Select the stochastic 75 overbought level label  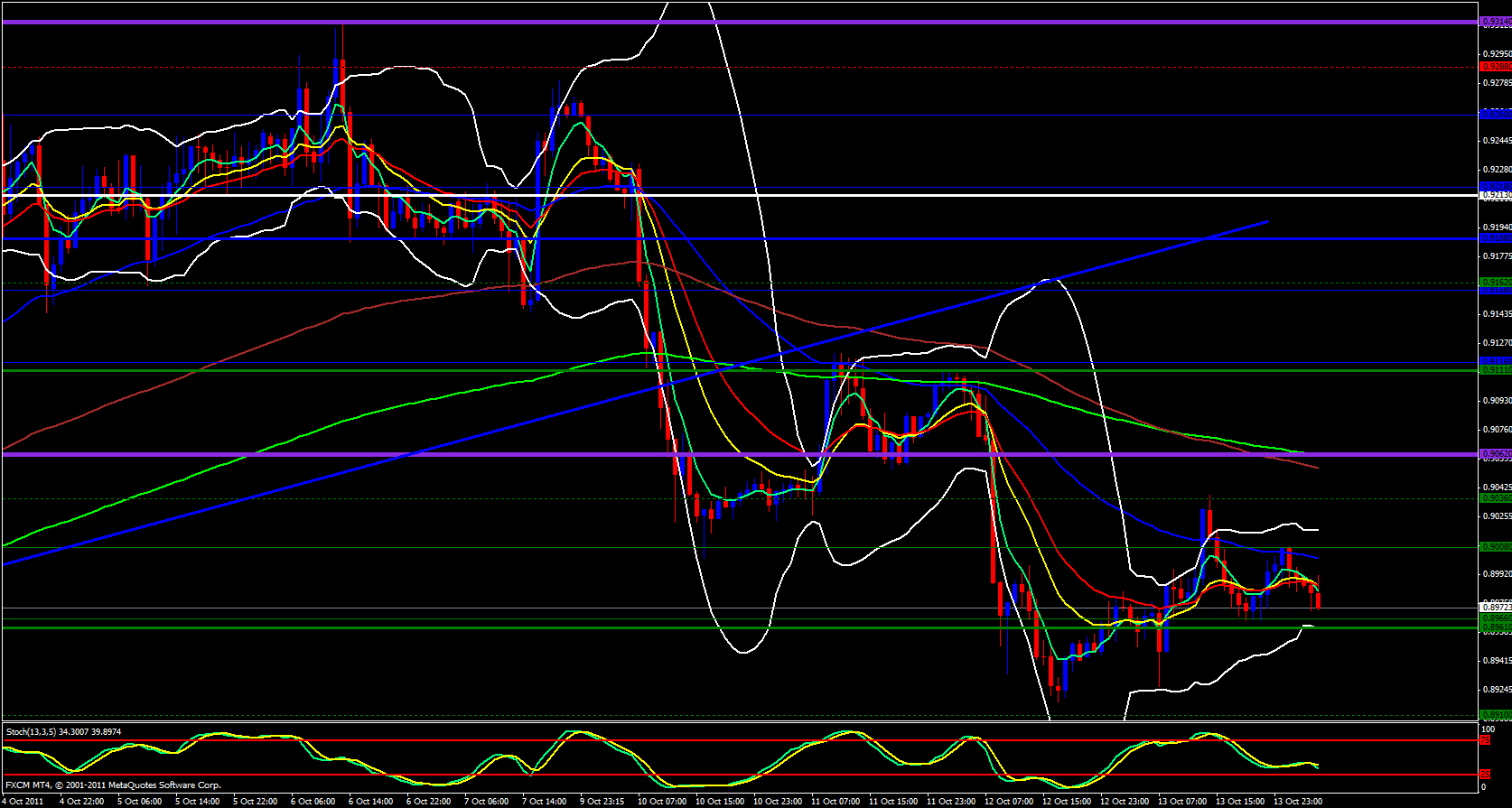pos(1485,740)
